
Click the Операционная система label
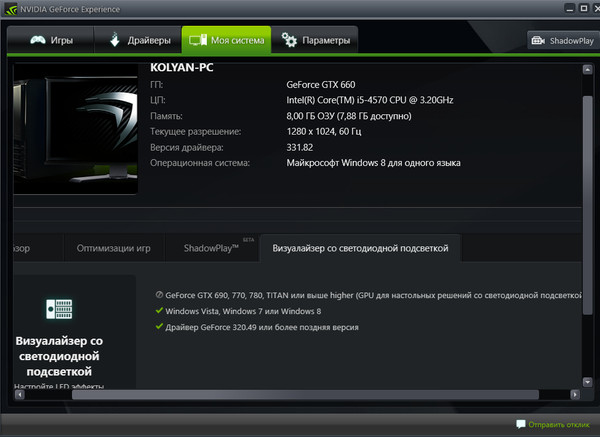200,163
